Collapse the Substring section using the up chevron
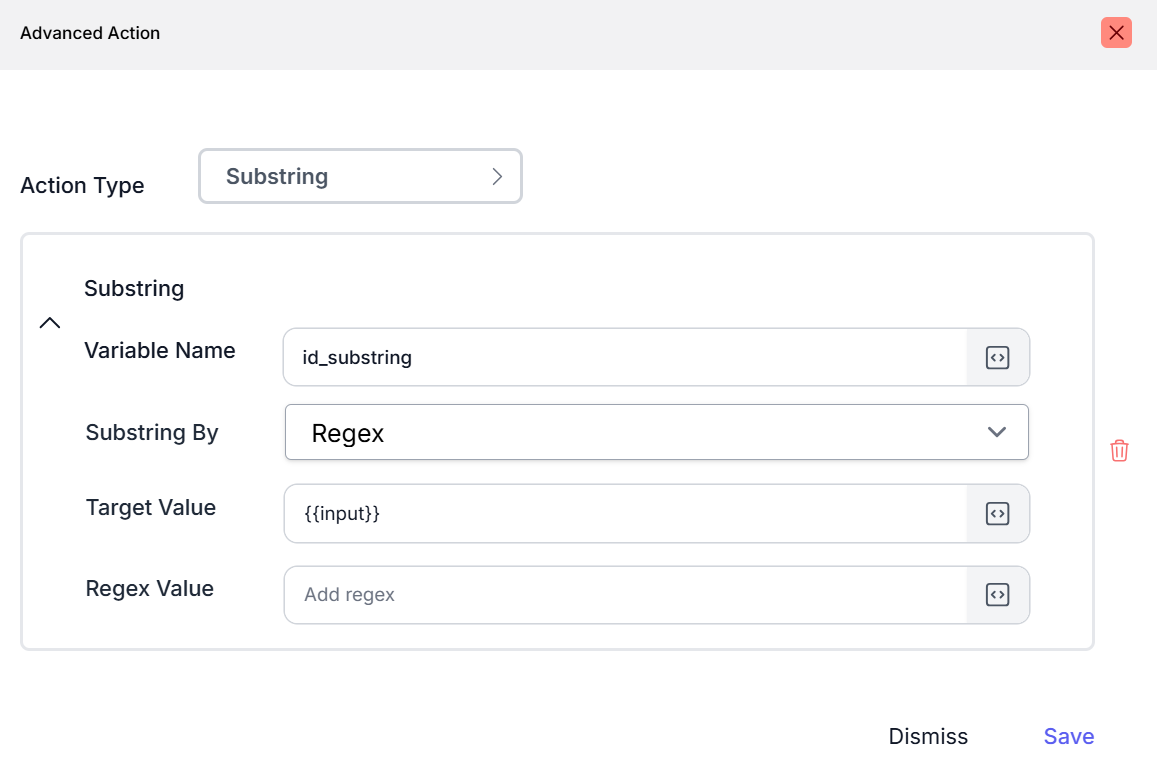 tap(49, 323)
